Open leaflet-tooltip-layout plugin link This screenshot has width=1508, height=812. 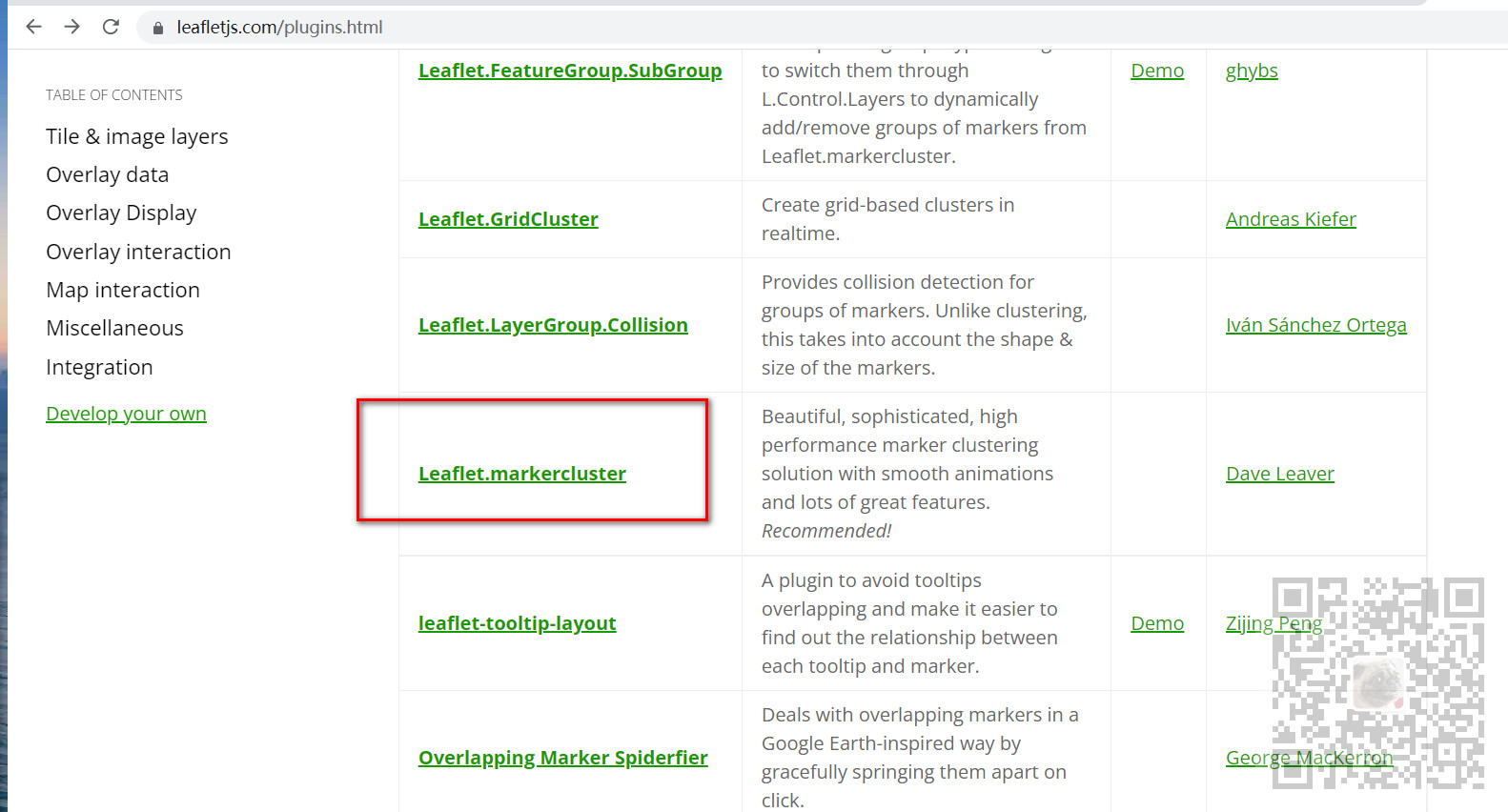coord(517,623)
